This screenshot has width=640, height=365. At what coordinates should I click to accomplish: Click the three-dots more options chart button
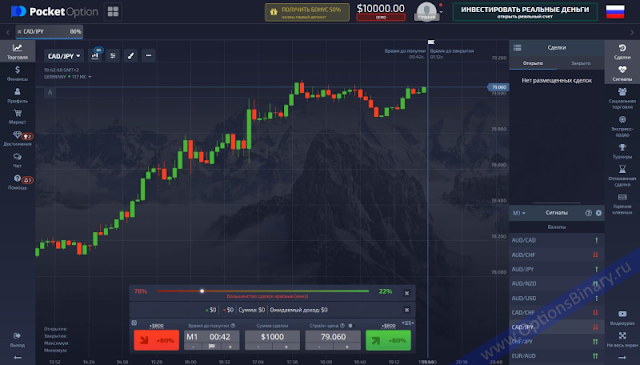tap(149, 56)
